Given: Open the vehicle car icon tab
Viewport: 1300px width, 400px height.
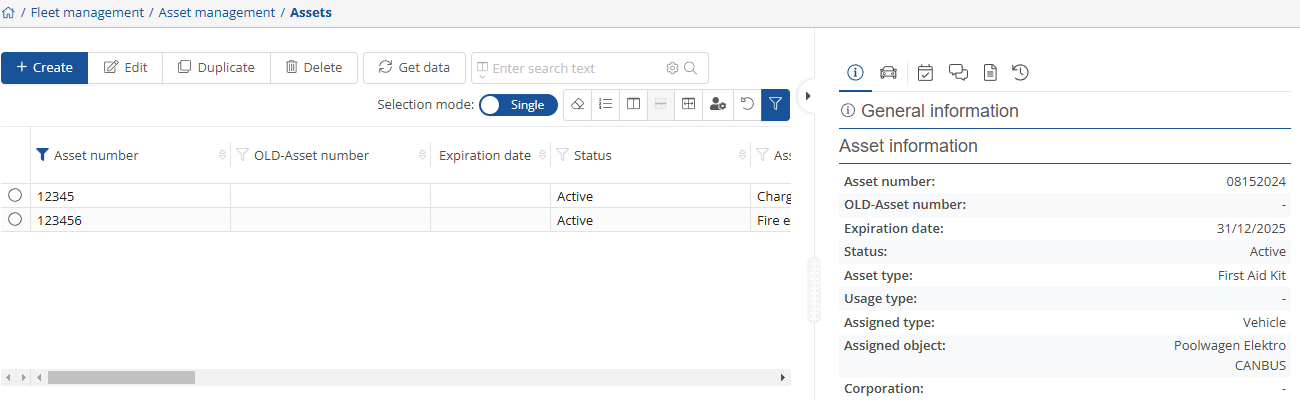Looking at the screenshot, I should (888, 72).
